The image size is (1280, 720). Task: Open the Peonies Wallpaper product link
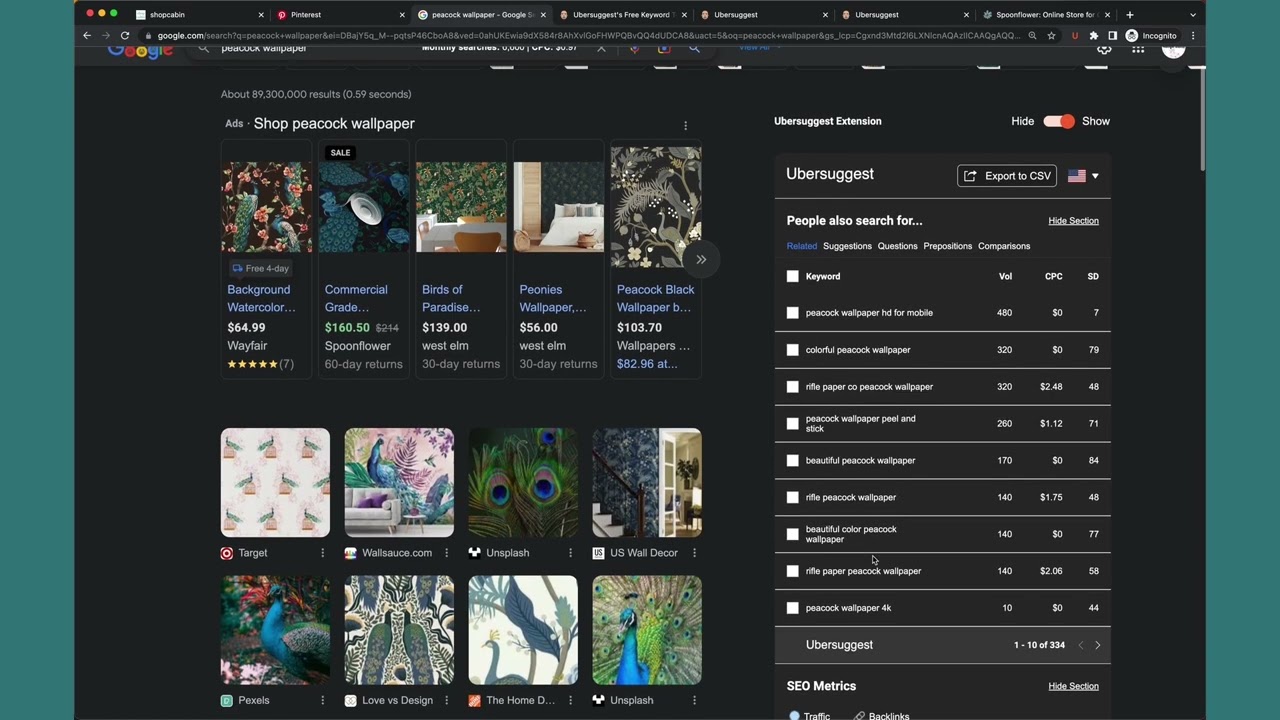(553, 298)
